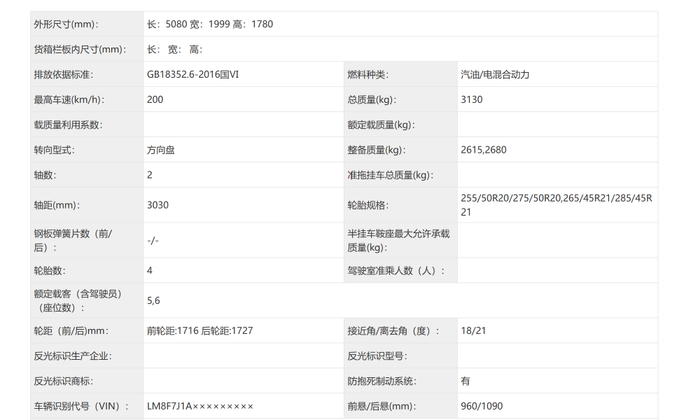The height and width of the screenshot is (420, 700).
Task: Select the 整备质量(kg) label
Action: [376, 150]
